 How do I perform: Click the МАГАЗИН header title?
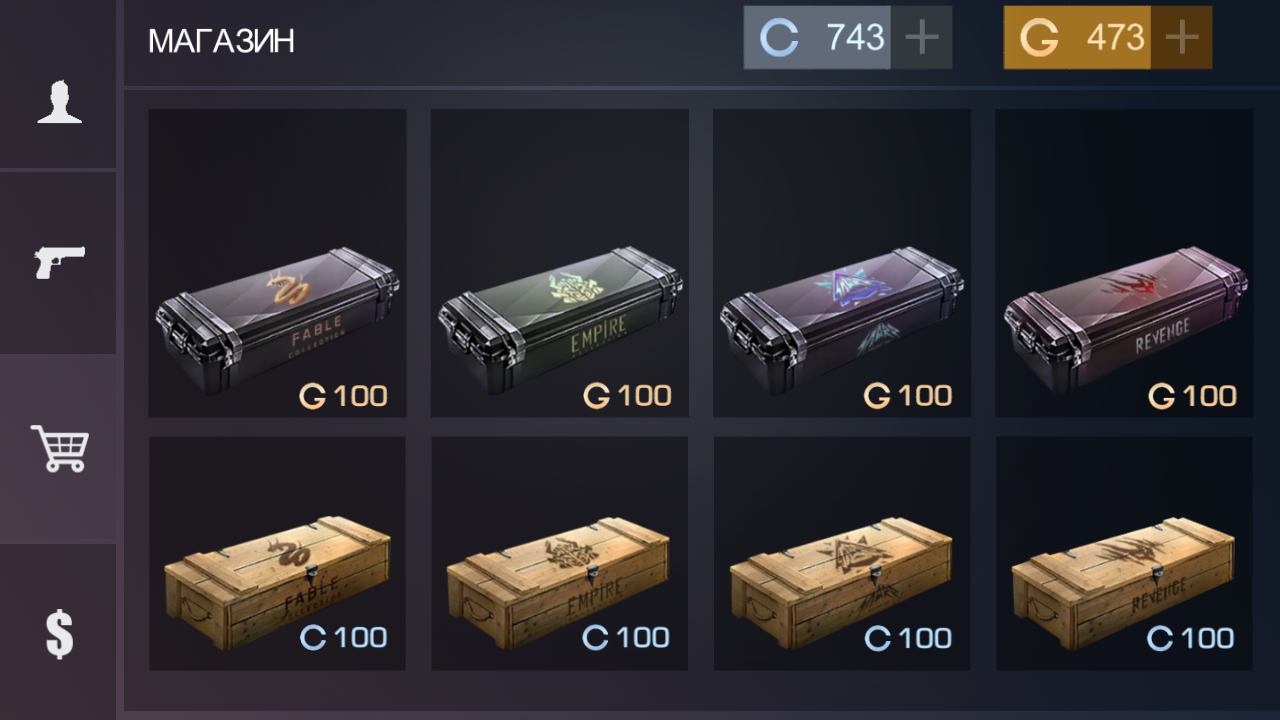221,41
